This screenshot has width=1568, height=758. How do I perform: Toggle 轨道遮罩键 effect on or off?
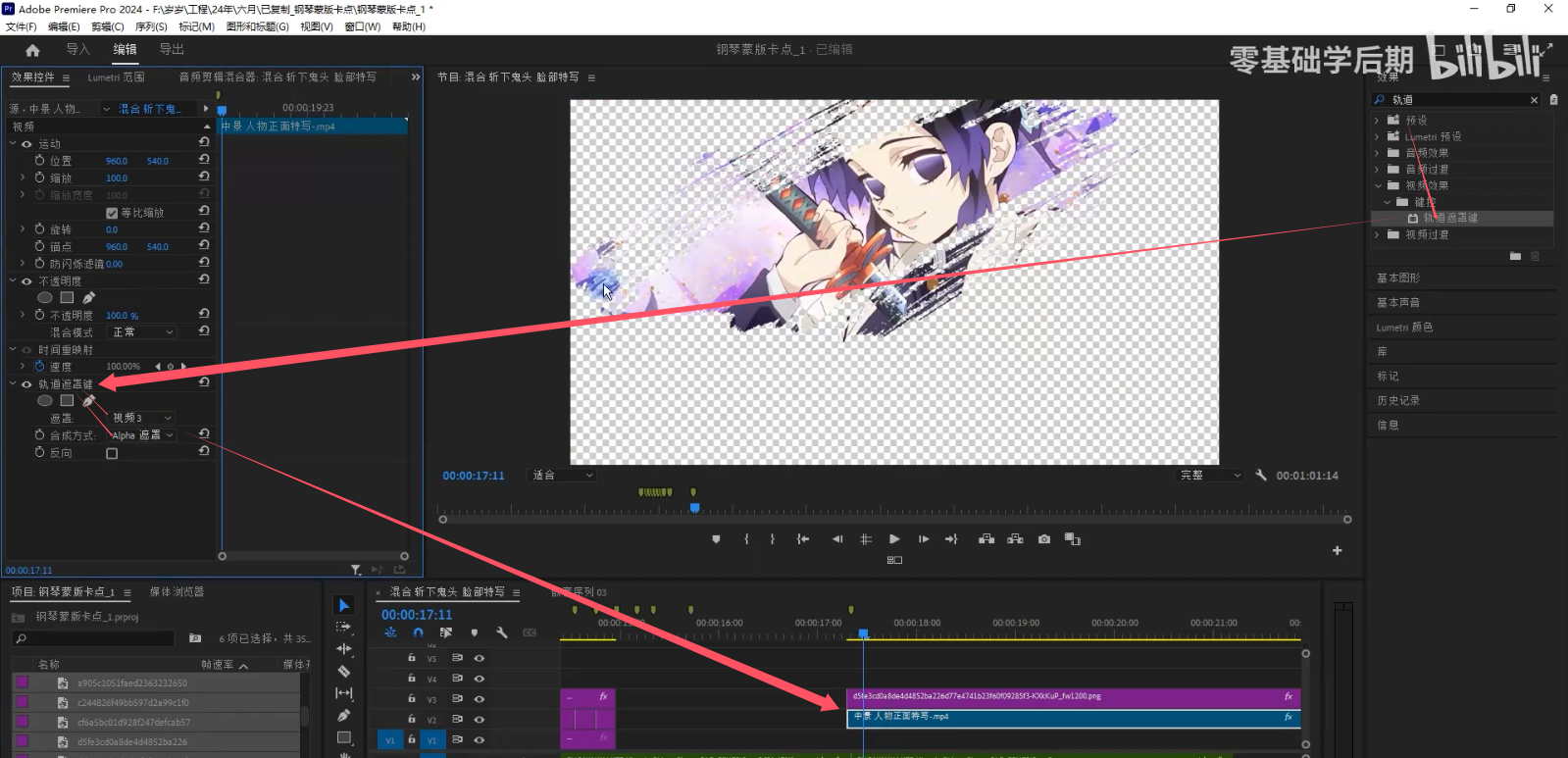(26, 384)
